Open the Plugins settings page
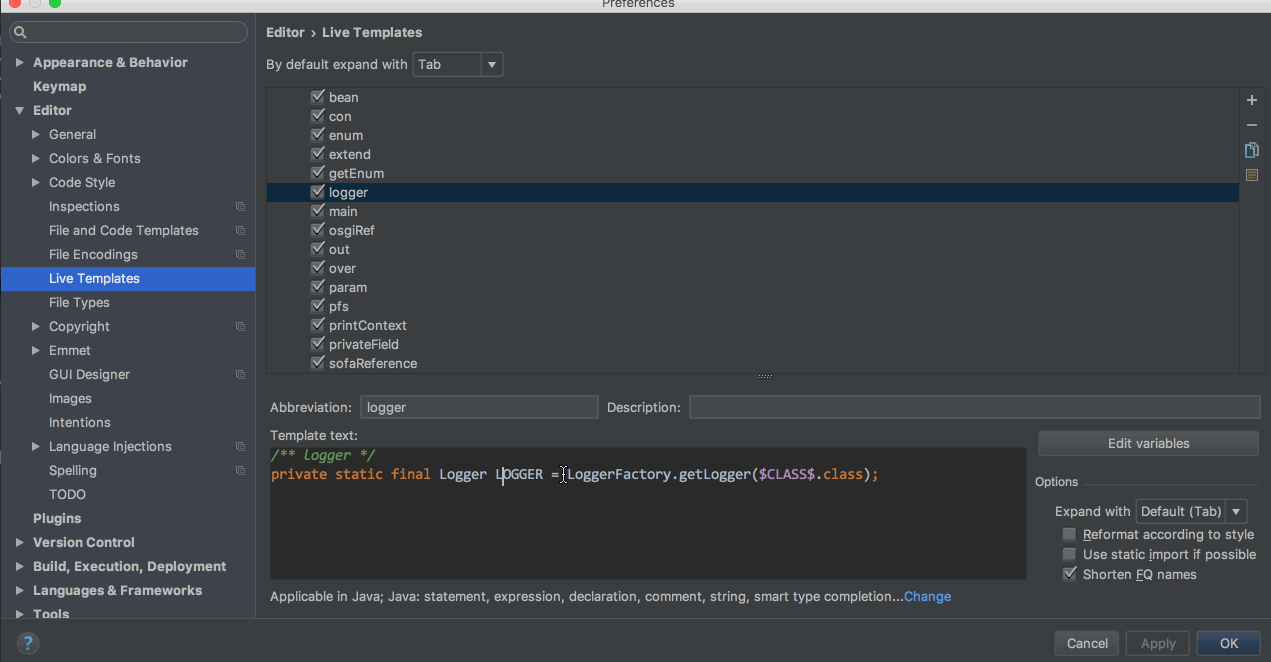This screenshot has height=662, width=1271. (57, 519)
